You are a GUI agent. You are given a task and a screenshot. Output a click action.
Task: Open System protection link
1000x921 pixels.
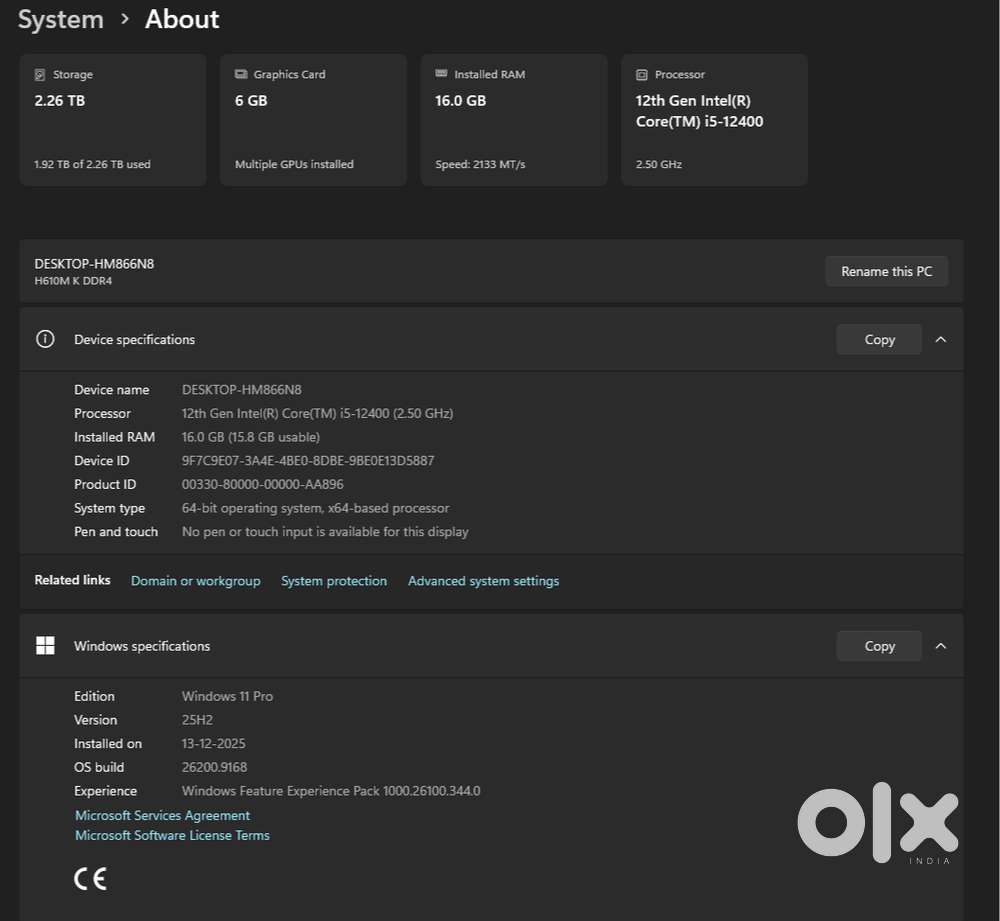point(334,581)
